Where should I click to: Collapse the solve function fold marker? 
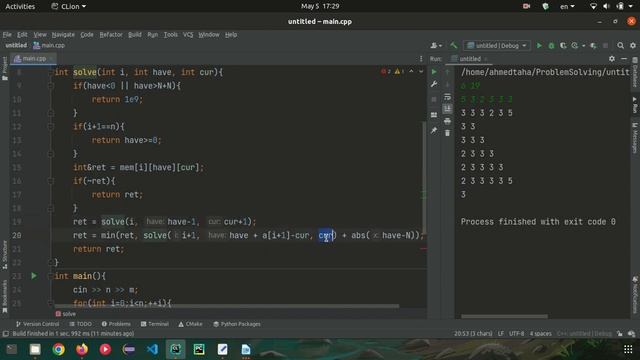pyautogui.click(x=51, y=72)
